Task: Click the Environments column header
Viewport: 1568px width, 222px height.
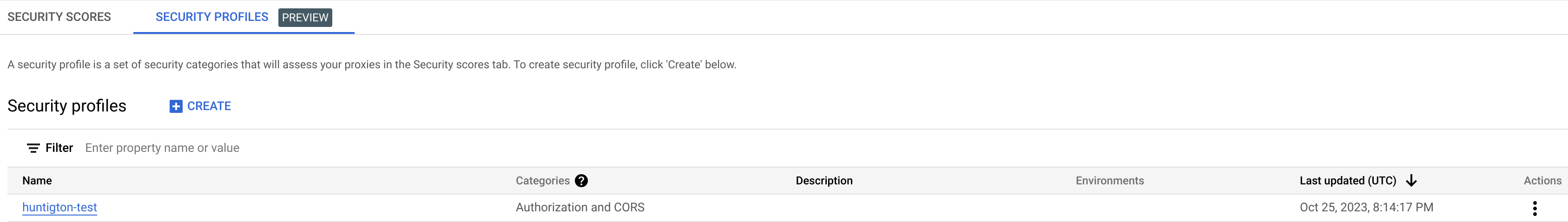Action: click(x=1109, y=181)
